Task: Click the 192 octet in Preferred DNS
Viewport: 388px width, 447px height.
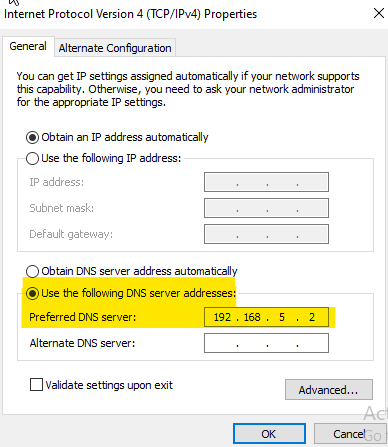Action: click(x=222, y=317)
